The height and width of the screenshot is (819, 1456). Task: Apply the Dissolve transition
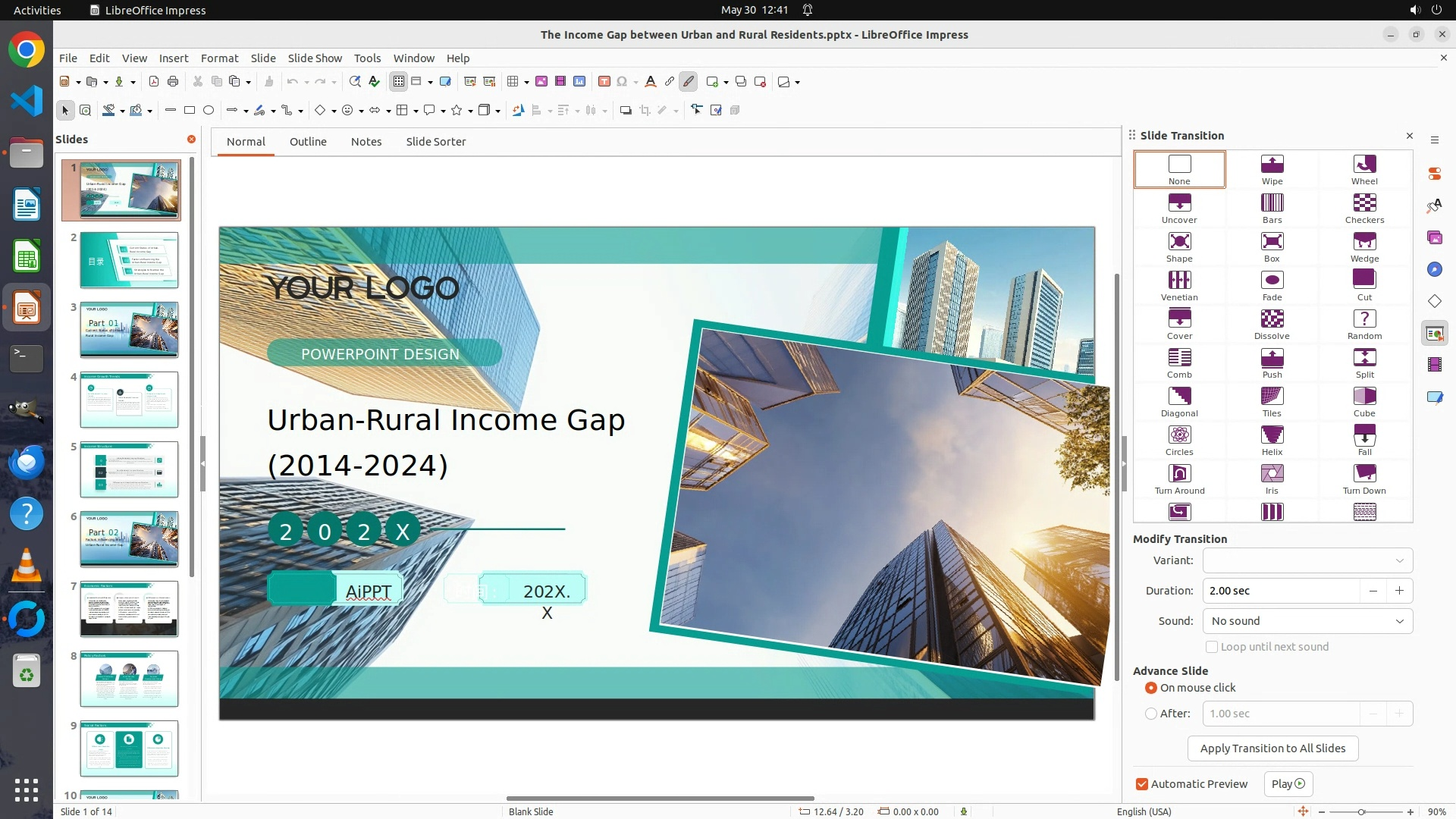point(1272,325)
